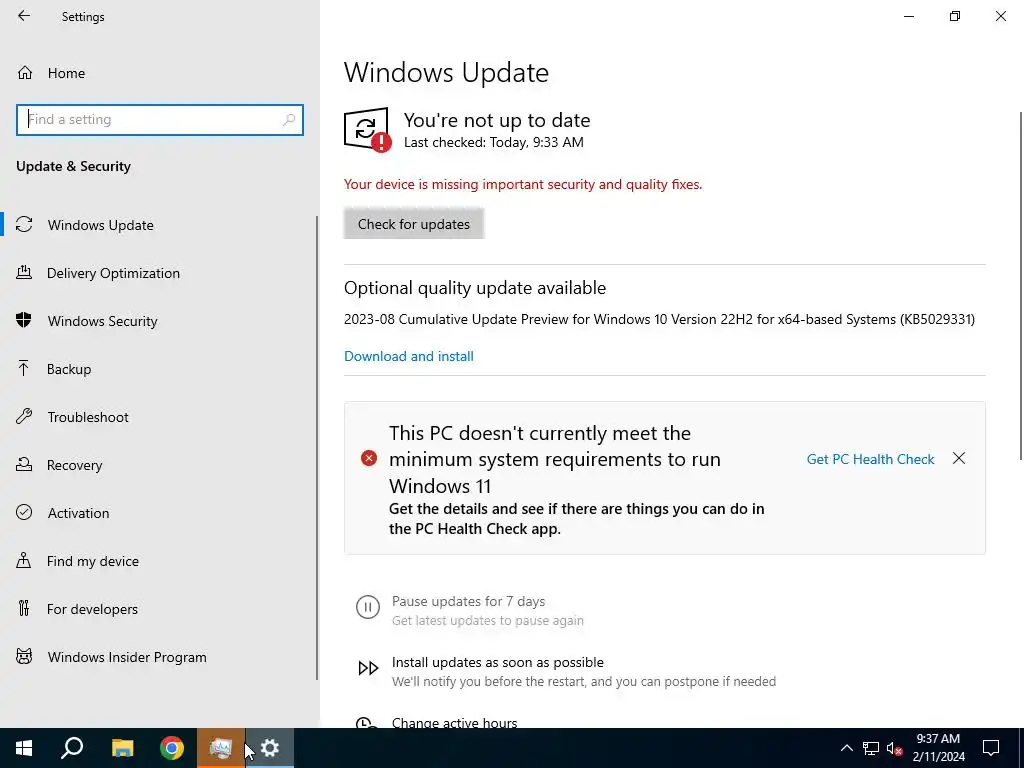Click the Windows Security shield icon
The width and height of the screenshot is (1024, 768).
[24, 320]
